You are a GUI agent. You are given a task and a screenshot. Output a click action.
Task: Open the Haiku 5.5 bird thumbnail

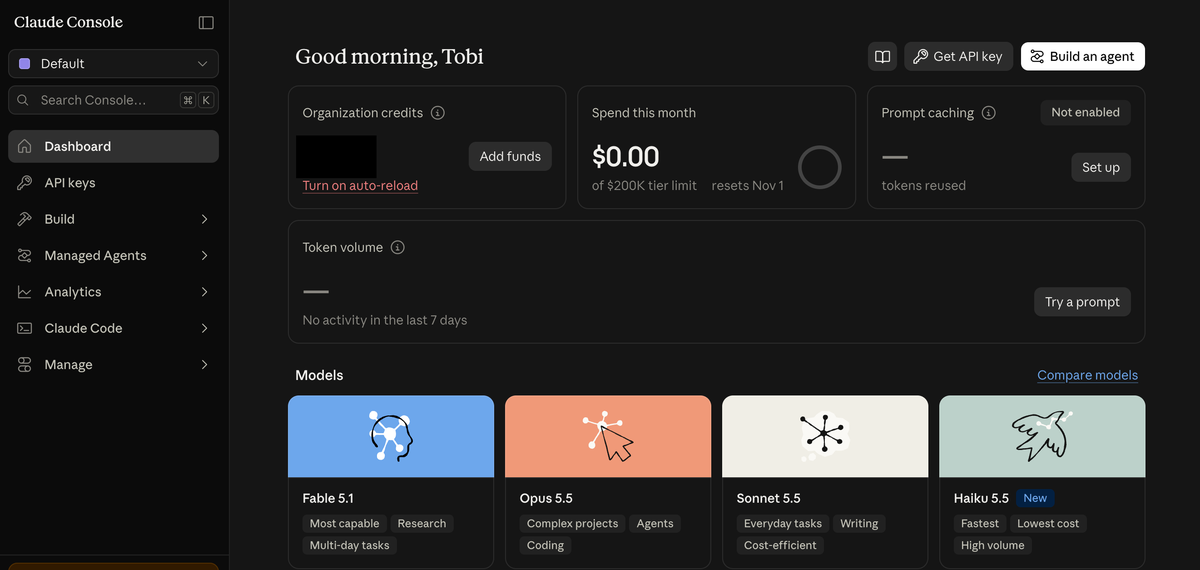(x=1042, y=437)
